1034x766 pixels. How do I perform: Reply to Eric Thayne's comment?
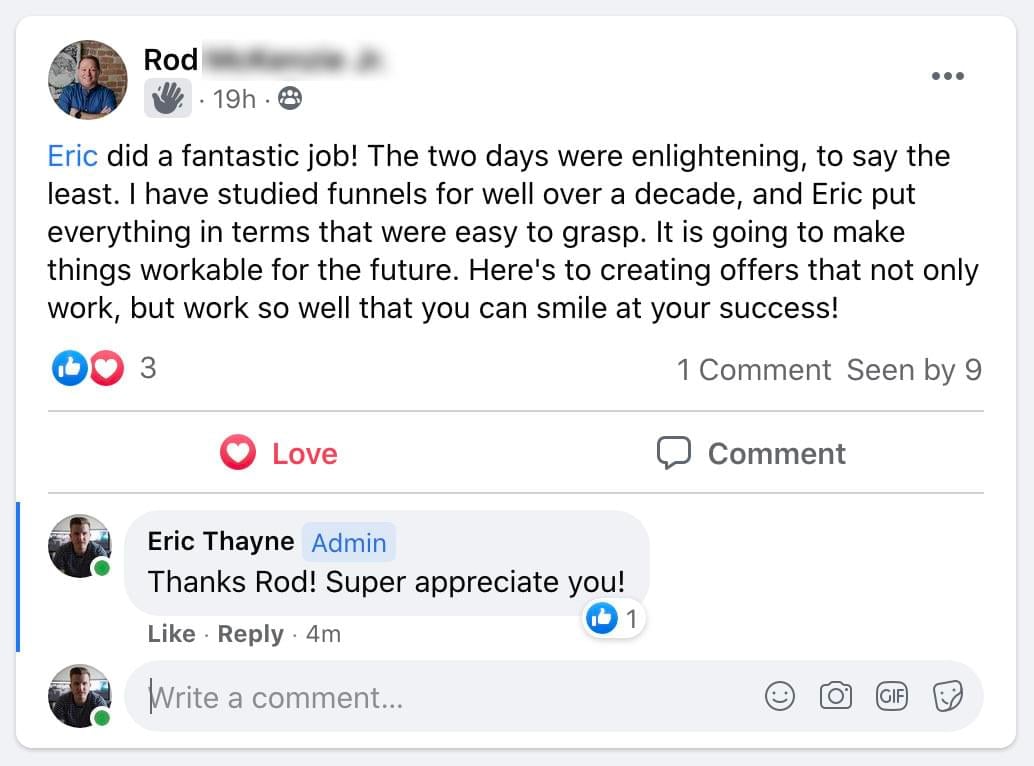(250, 634)
